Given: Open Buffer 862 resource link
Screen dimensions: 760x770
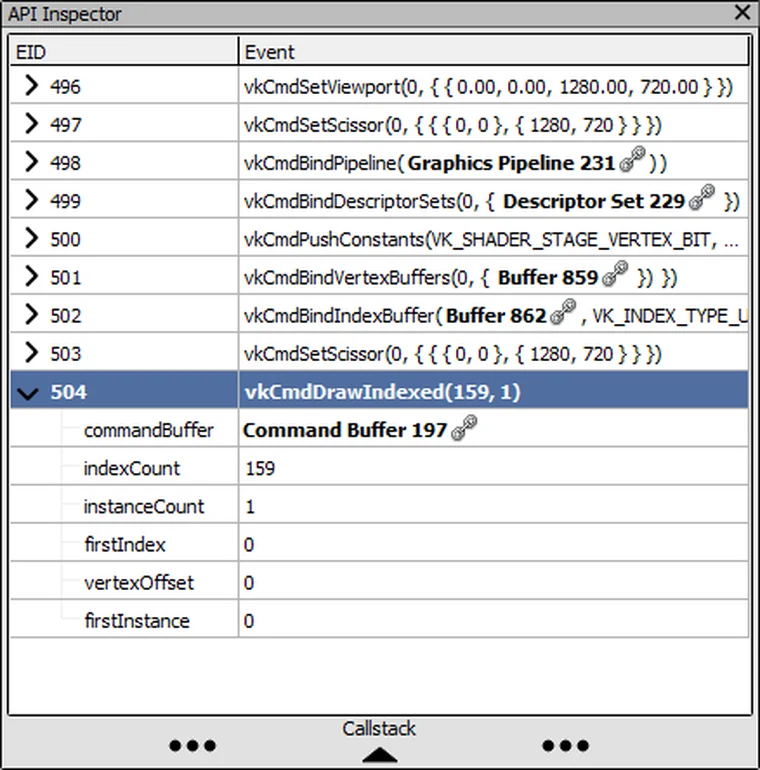Looking at the screenshot, I should click(x=496, y=315).
